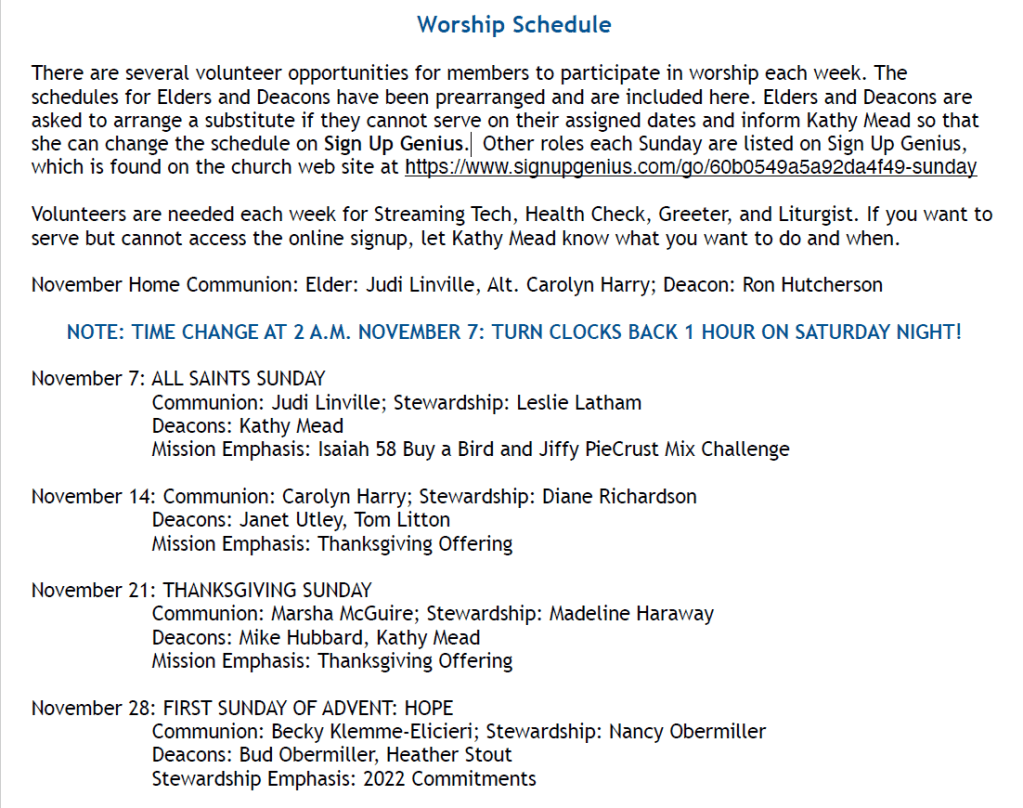Image resolution: width=1023 pixels, height=808 pixels.
Task: Click the November Home Communion label
Action: (161, 284)
